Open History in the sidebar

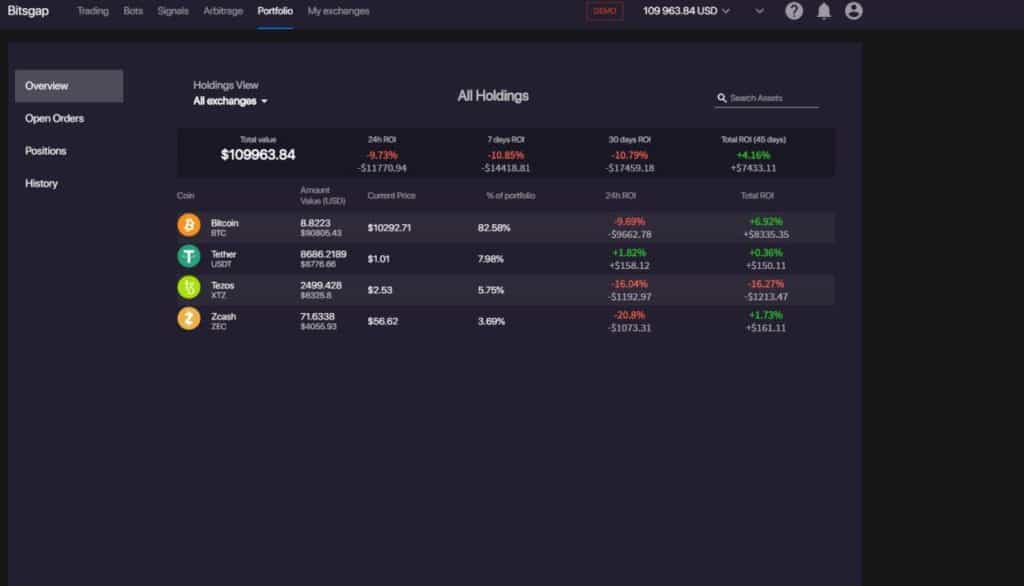(x=41, y=184)
